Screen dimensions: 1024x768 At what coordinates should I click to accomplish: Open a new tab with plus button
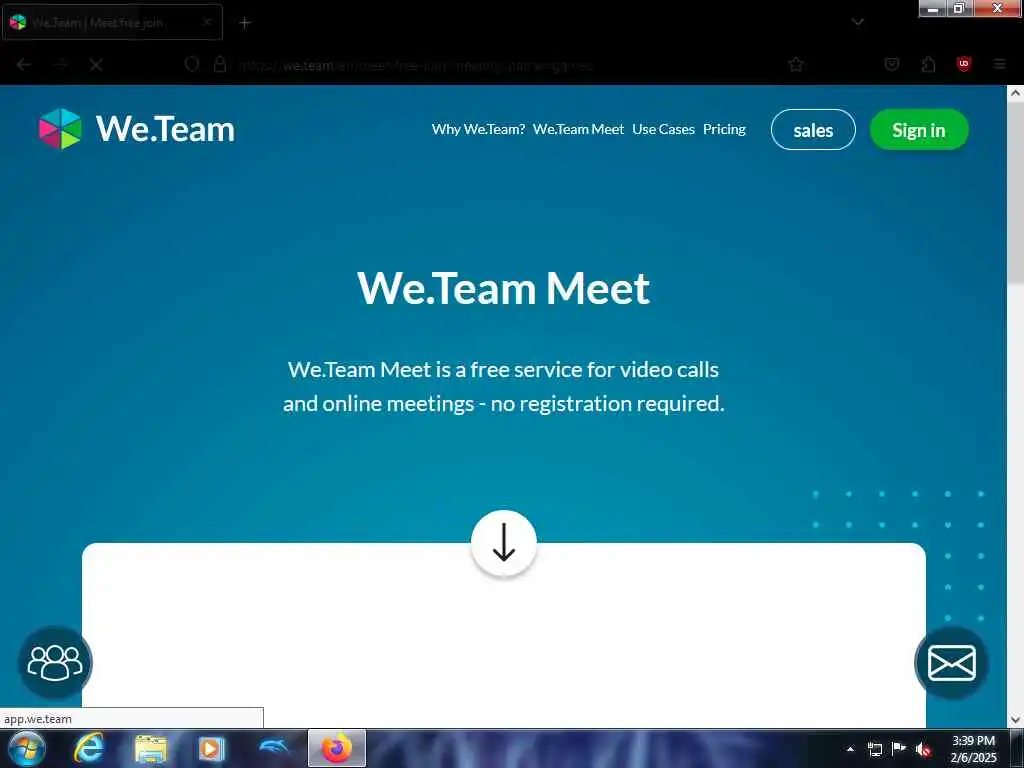(245, 23)
